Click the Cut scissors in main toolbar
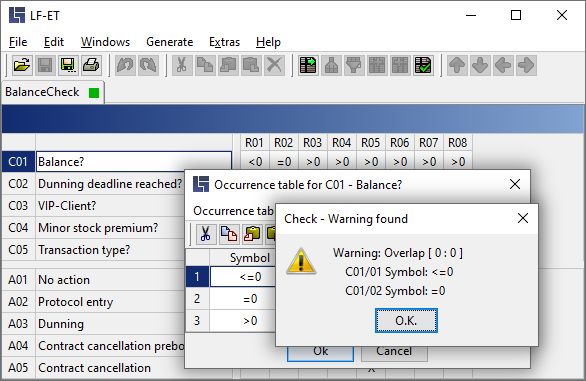The width and height of the screenshot is (586, 381). tap(182, 65)
